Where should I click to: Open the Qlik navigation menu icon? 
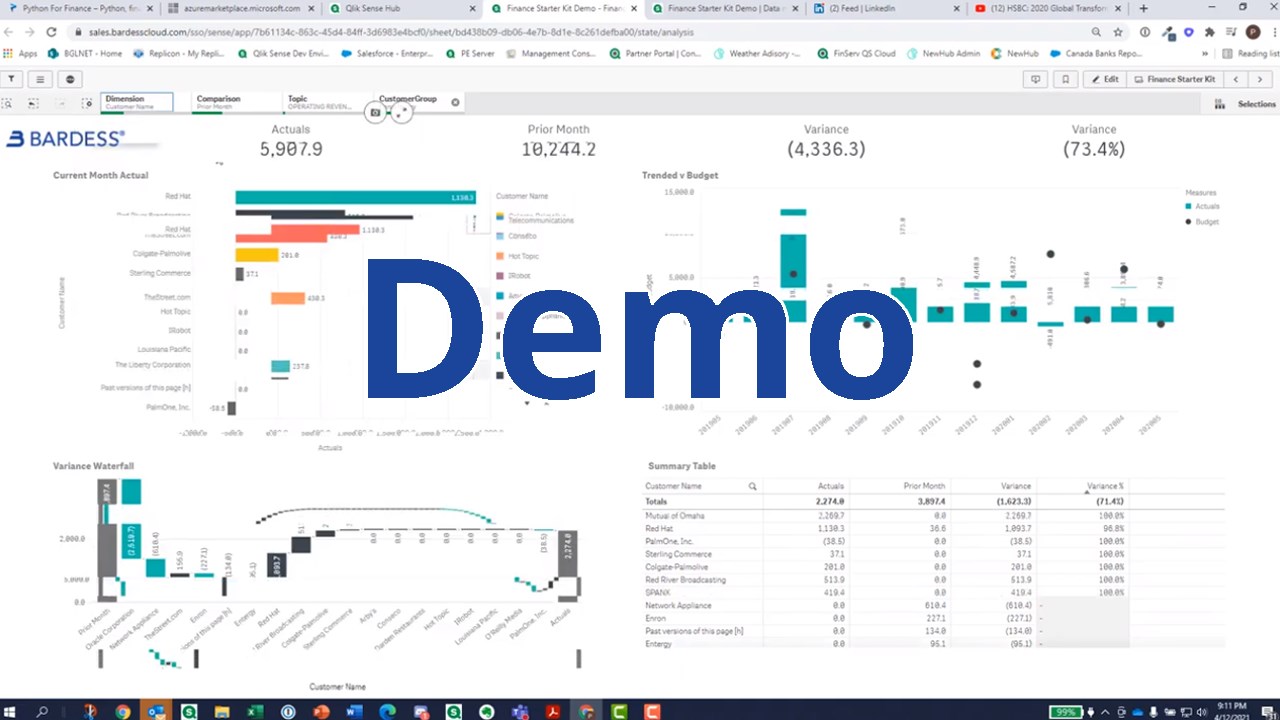11,79
